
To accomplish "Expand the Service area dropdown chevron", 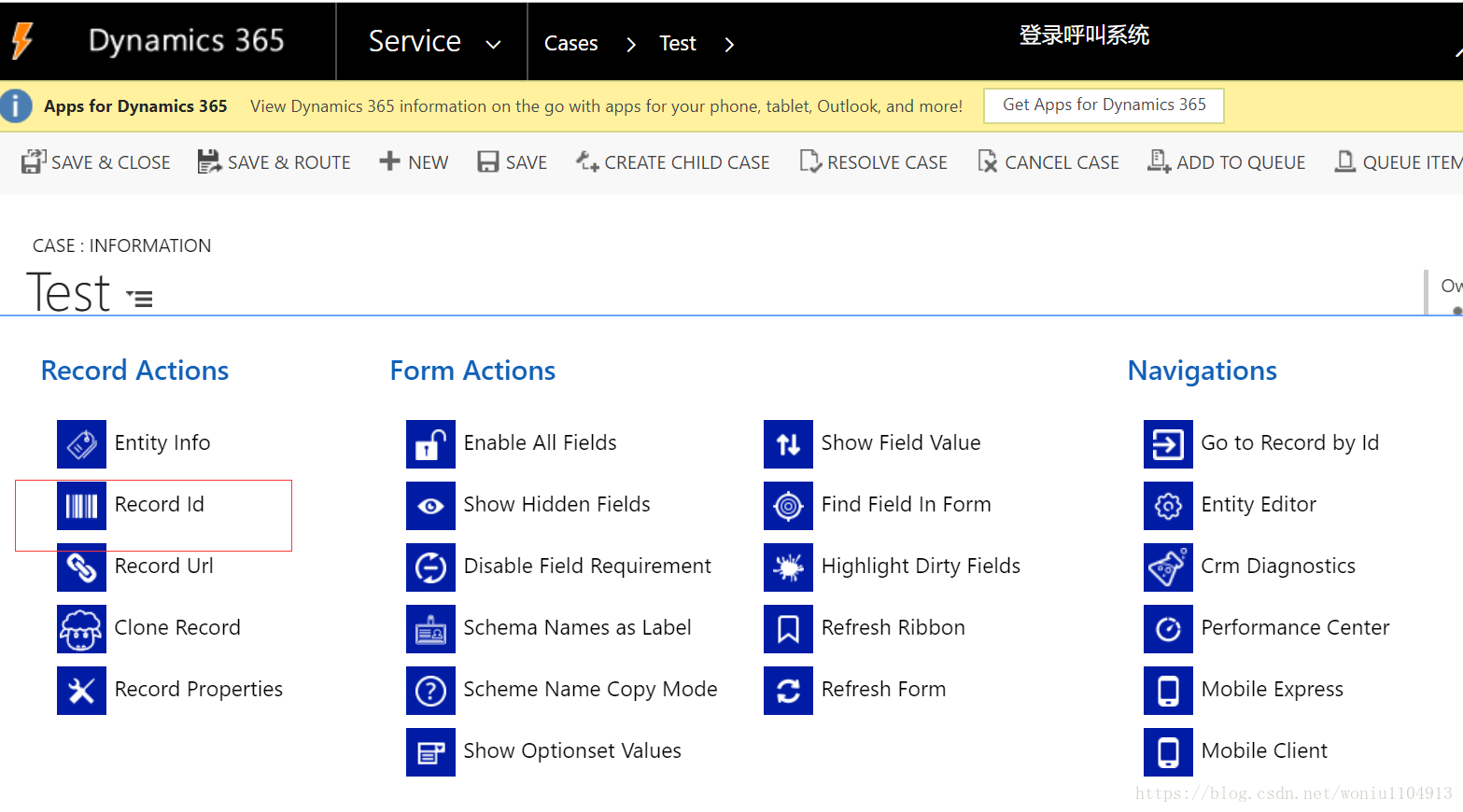I will (494, 44).
